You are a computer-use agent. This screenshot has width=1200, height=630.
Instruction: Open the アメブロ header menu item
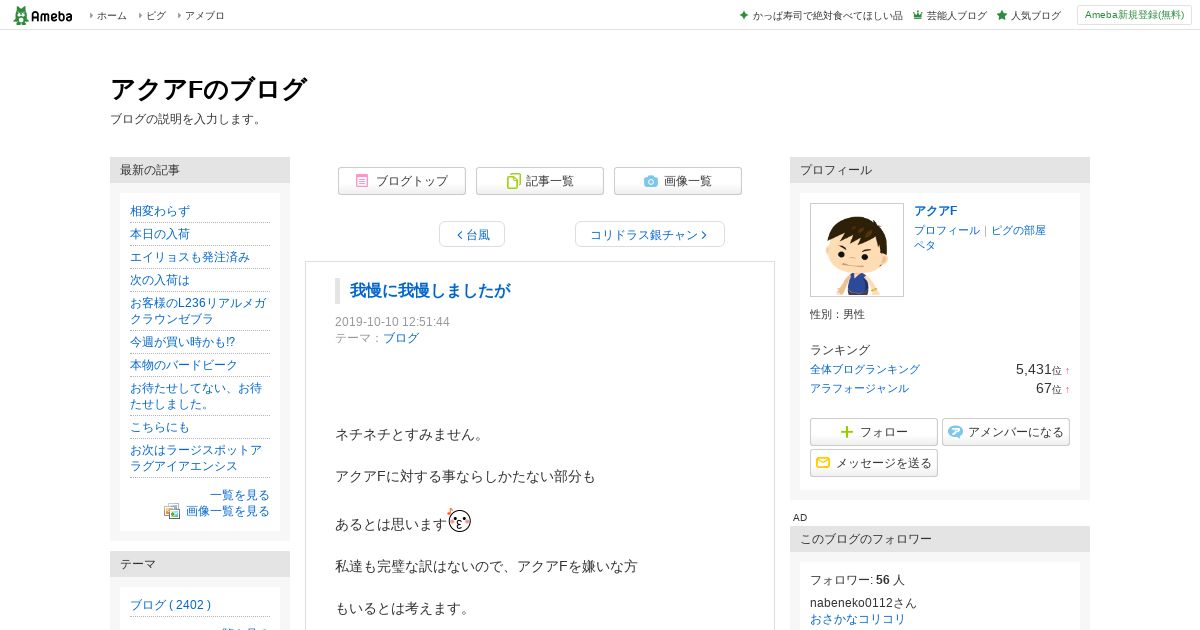click(201, 15)
